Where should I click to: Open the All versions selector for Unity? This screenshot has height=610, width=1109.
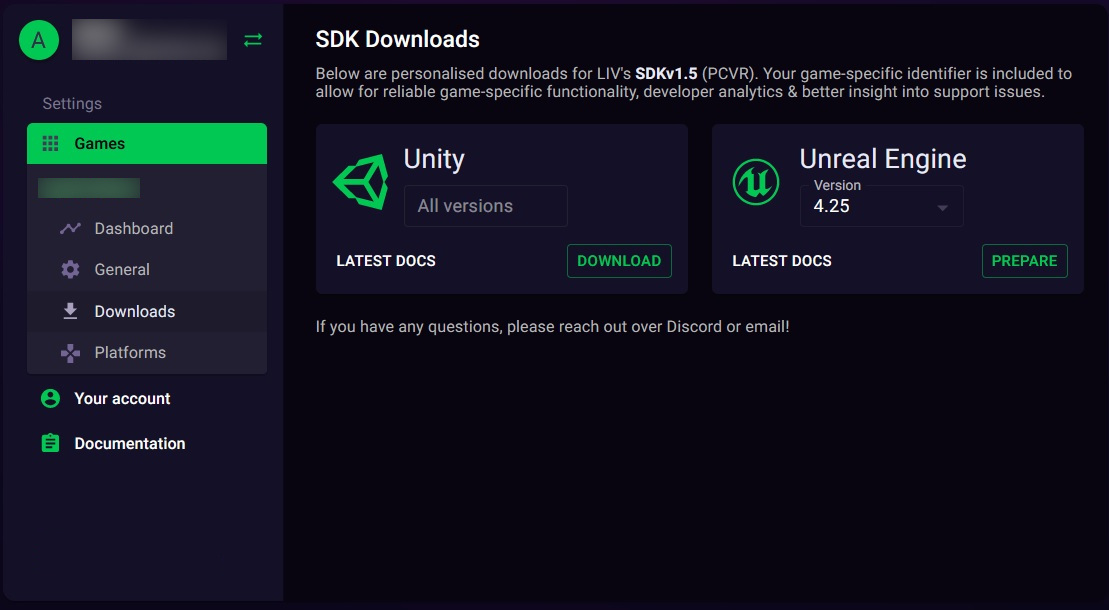(485, 206)
